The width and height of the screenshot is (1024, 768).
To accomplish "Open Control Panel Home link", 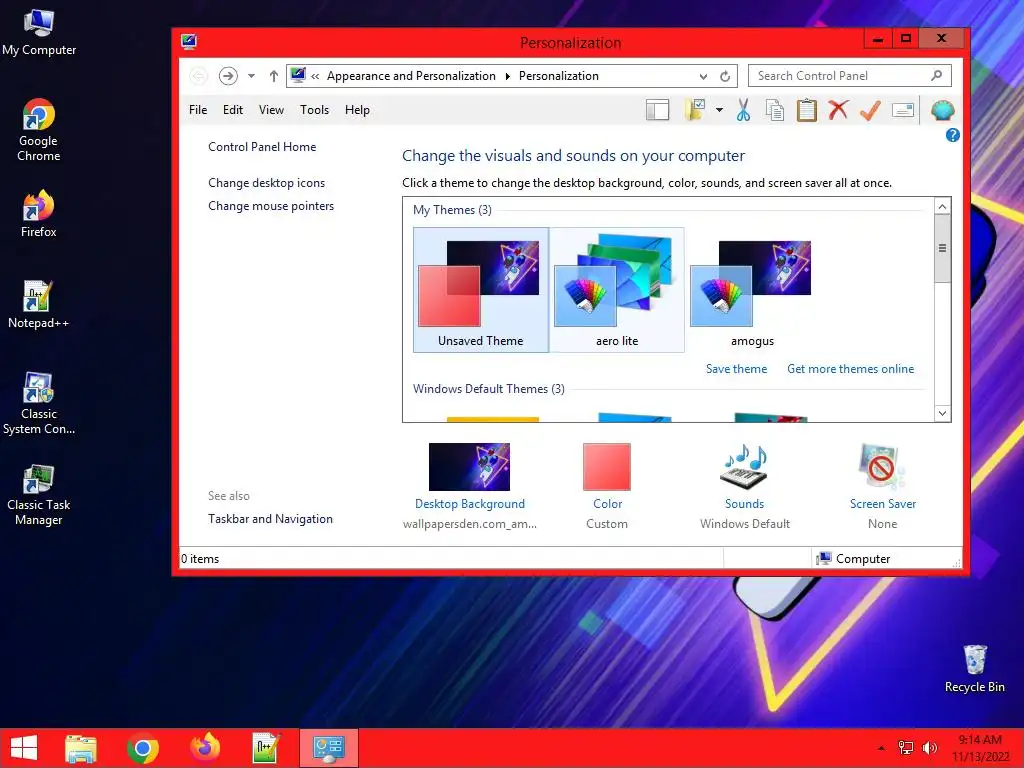I will pos(262,147).
